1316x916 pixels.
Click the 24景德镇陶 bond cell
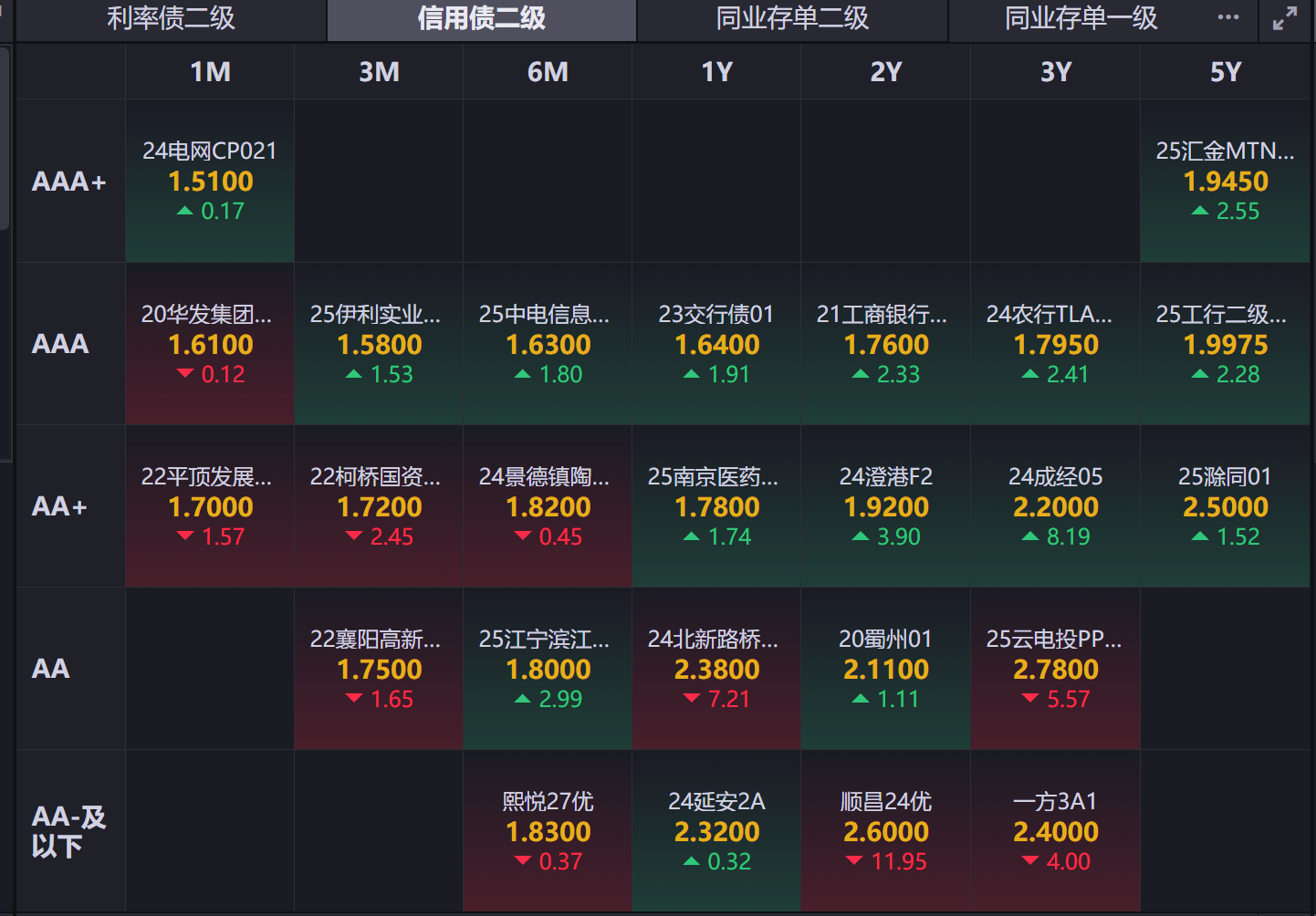click(548, 506)
